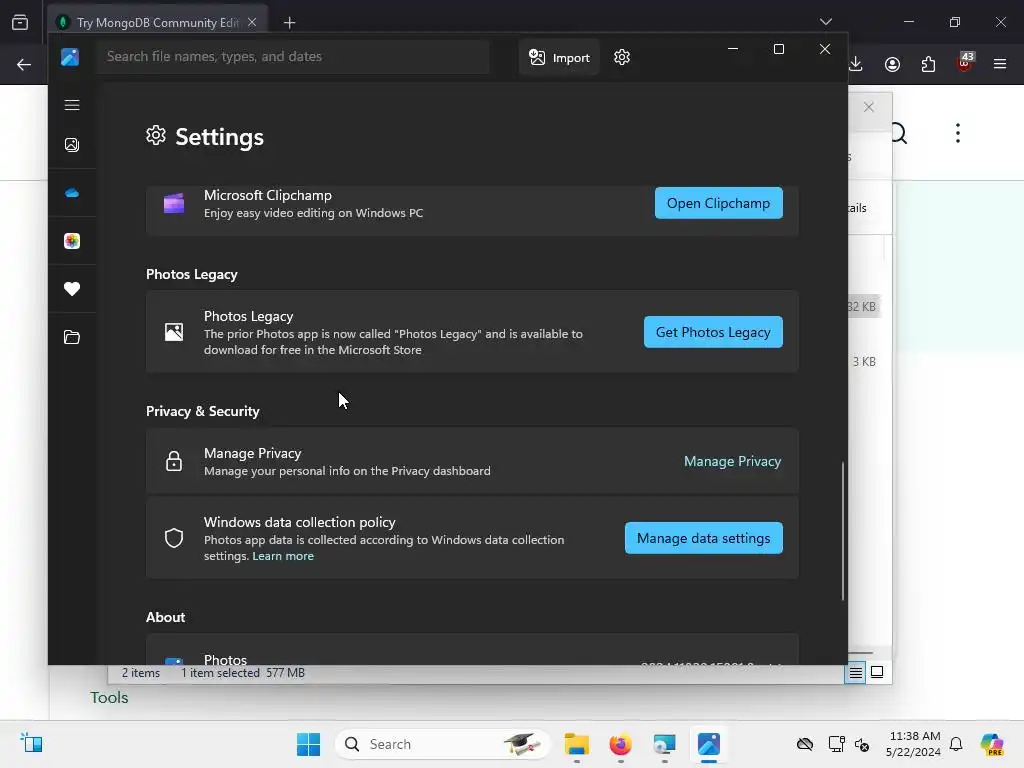Screen dimensions: 1024x768
Task: Open the Firefox View workspace icon
Action: click(20, 22)
